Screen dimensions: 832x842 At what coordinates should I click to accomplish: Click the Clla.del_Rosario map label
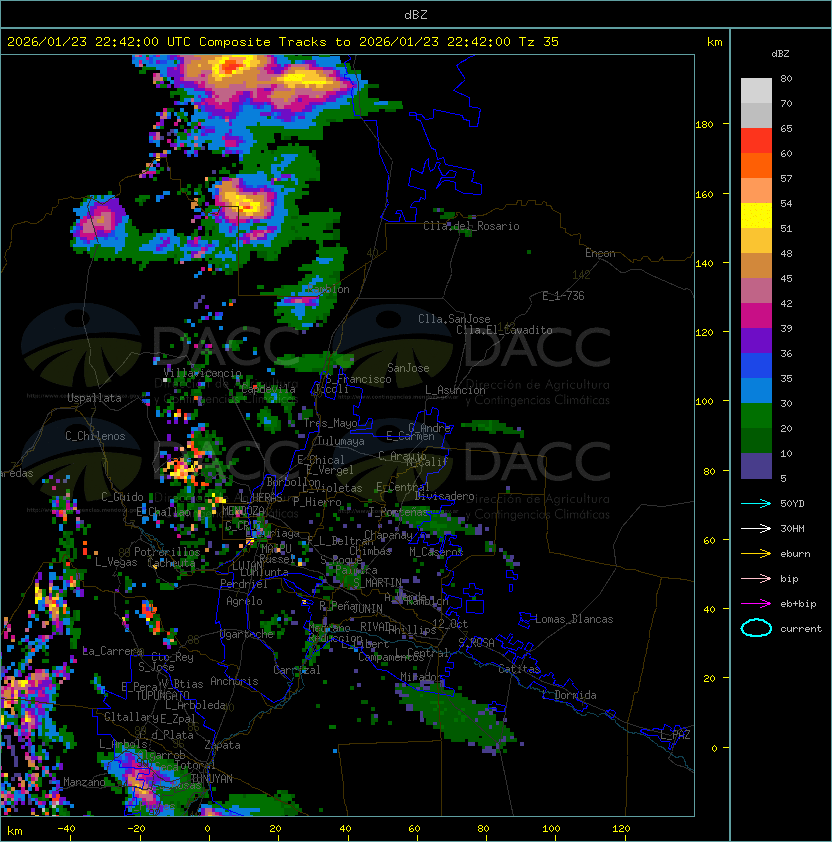point(471,226)
